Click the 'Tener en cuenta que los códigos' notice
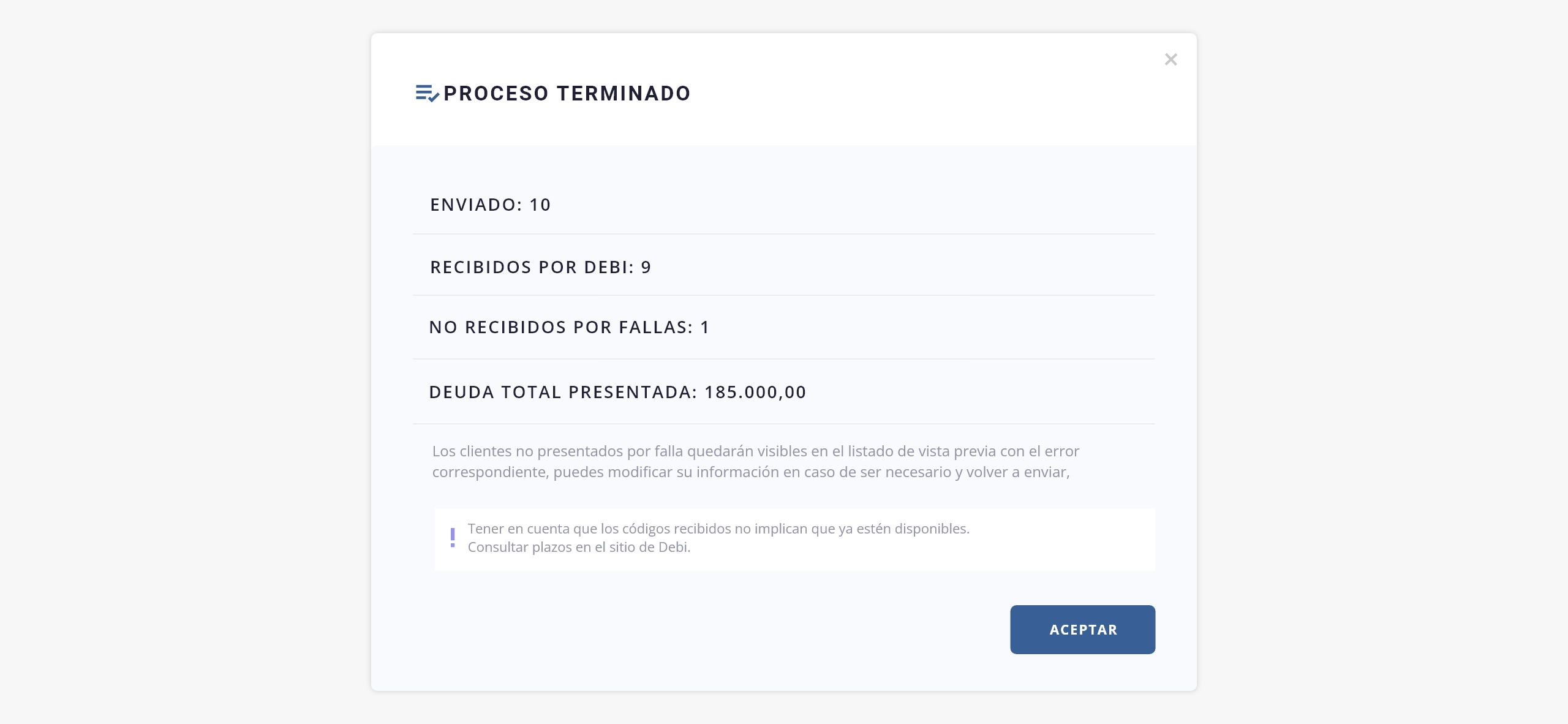The height and width of the screenshot is (724, 1568). tap(718, 528)
